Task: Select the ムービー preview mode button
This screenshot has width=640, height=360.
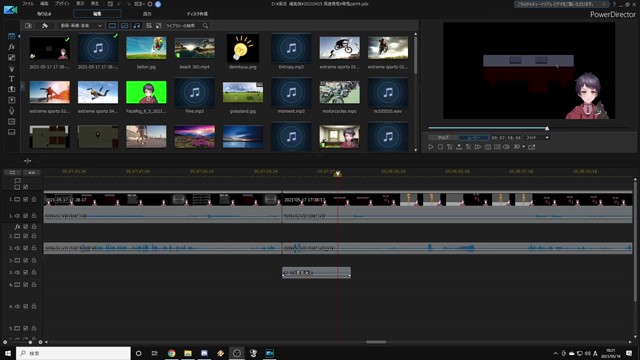Action: [x=473, y=138]
